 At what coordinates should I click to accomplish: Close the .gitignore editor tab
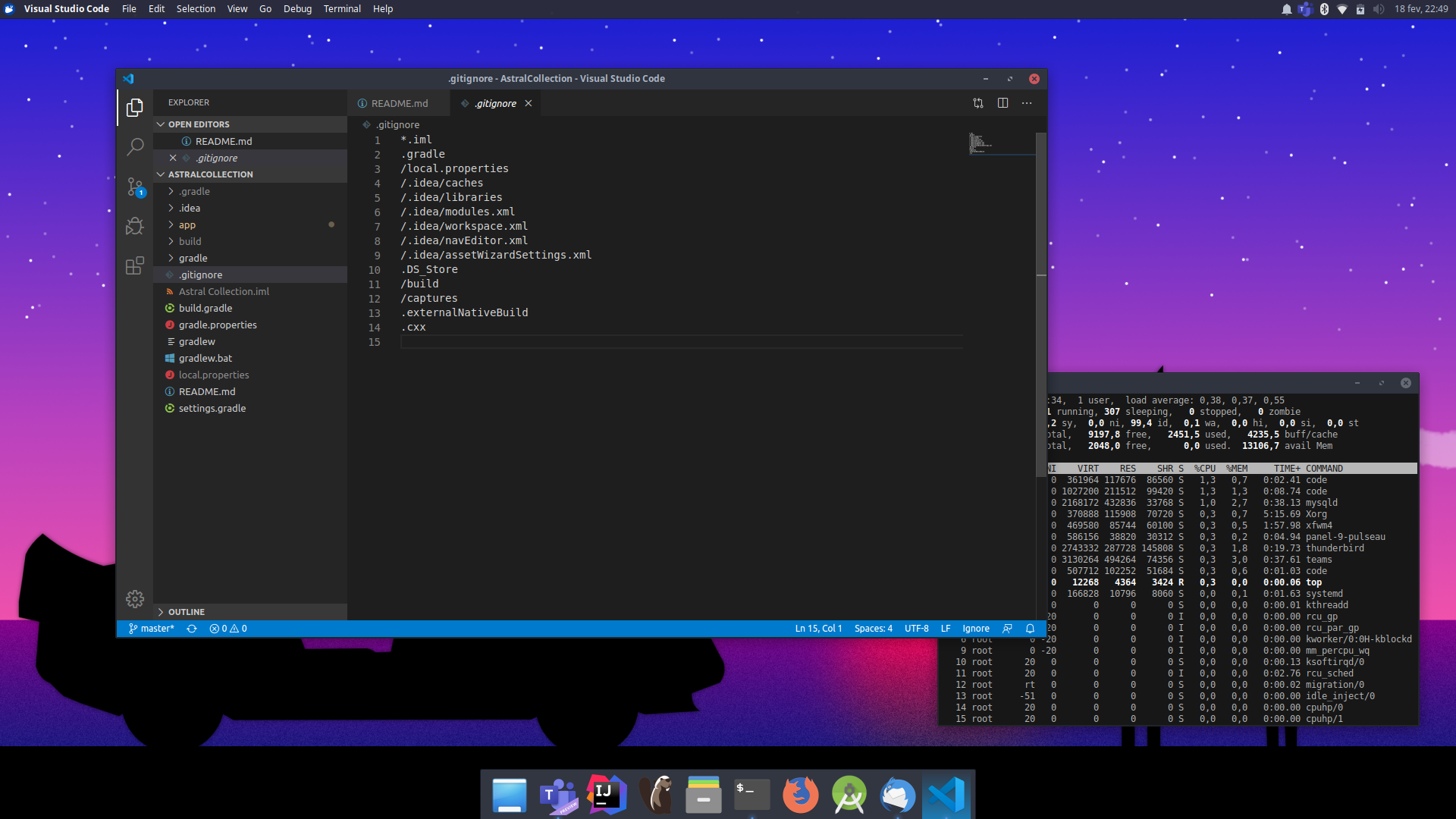(529, 103)
